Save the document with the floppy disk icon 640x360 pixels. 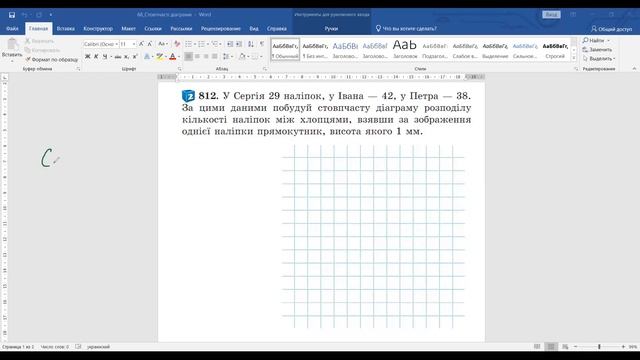click(x=12, y=15)
